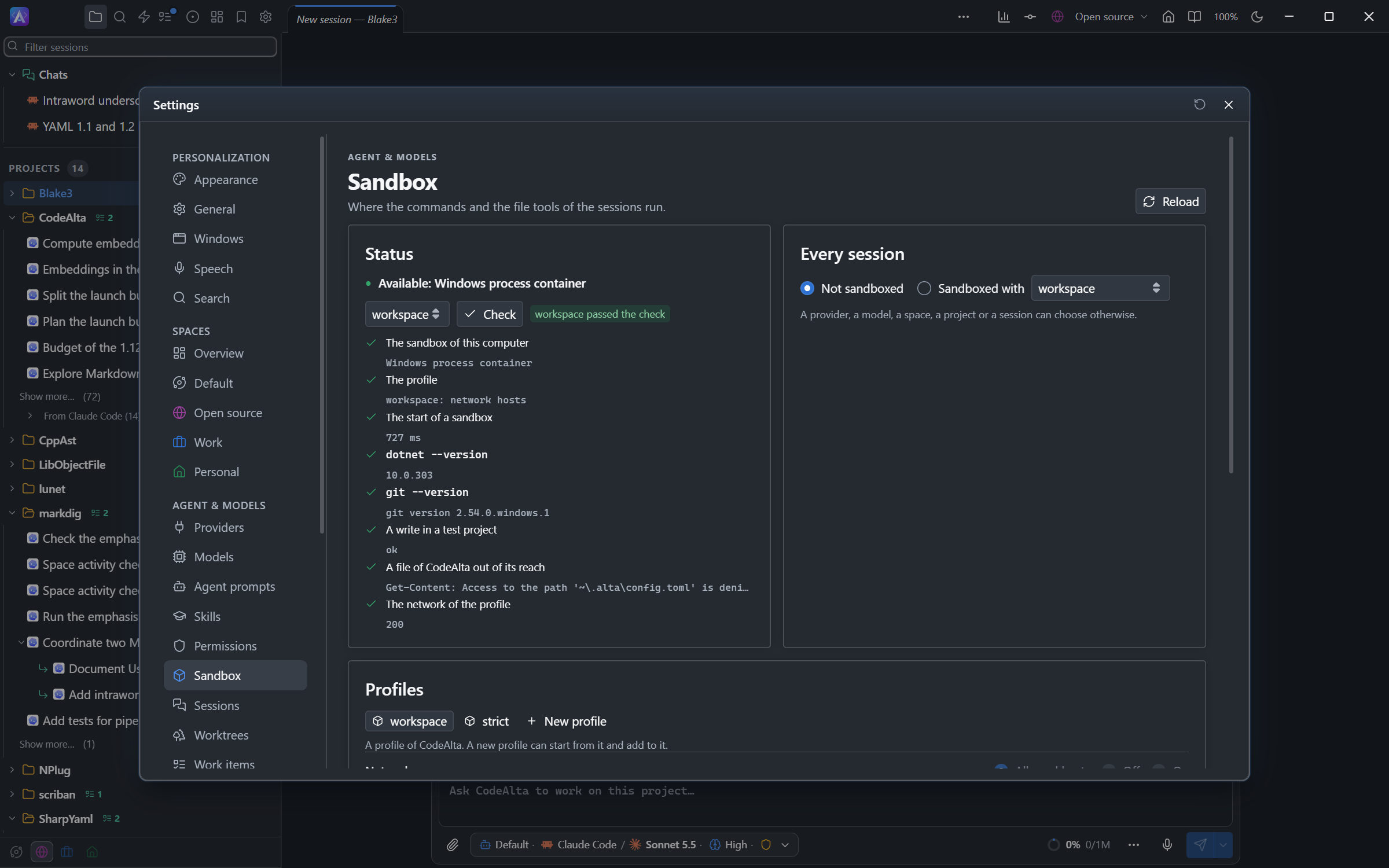
Task: Expand the model selector chevron in prompt bar
Action: point(785,845)
